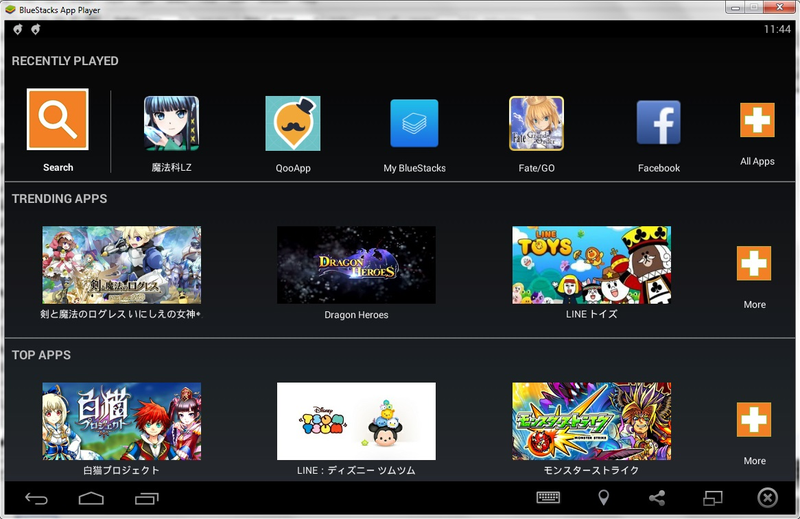
Task: Open All Apps plus icon
Action: point(757,120)
